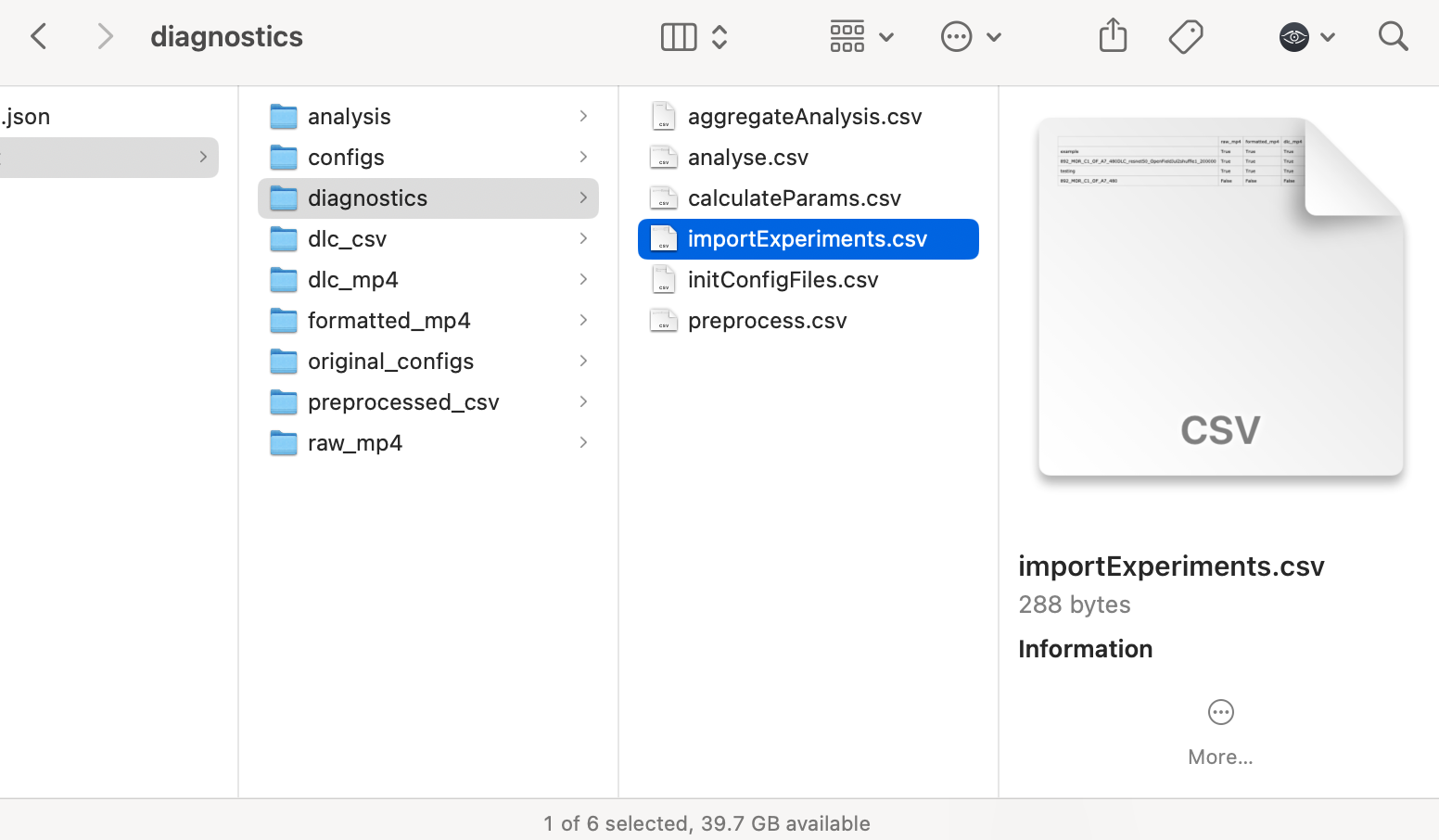1439x840 pixels.
Task: Select importExperiments.csv in the file list
Action: tap(809, 239)
